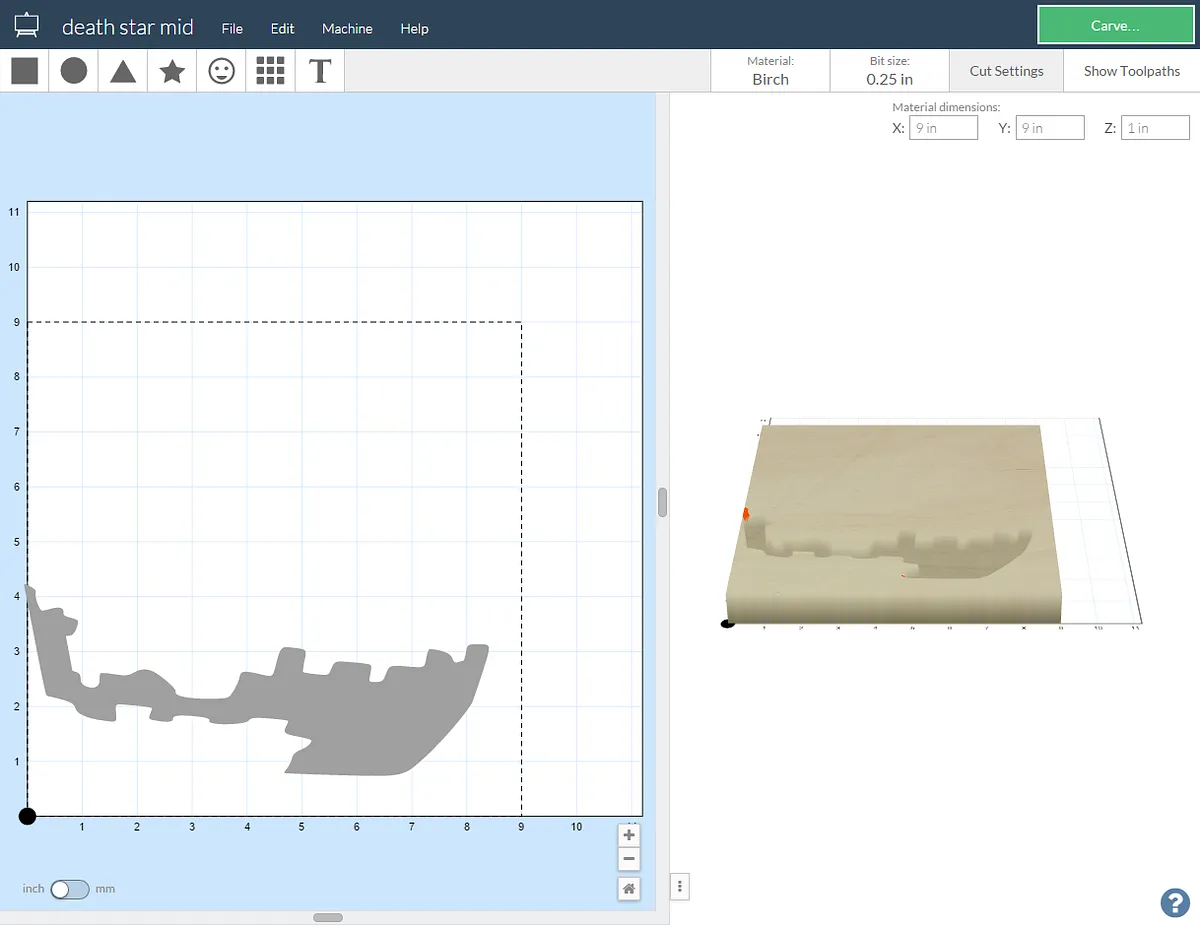The width and height of the screenshot is (1200, 925).
Task: Zoom out on the canvas
Action: click(x=629, y=859)
